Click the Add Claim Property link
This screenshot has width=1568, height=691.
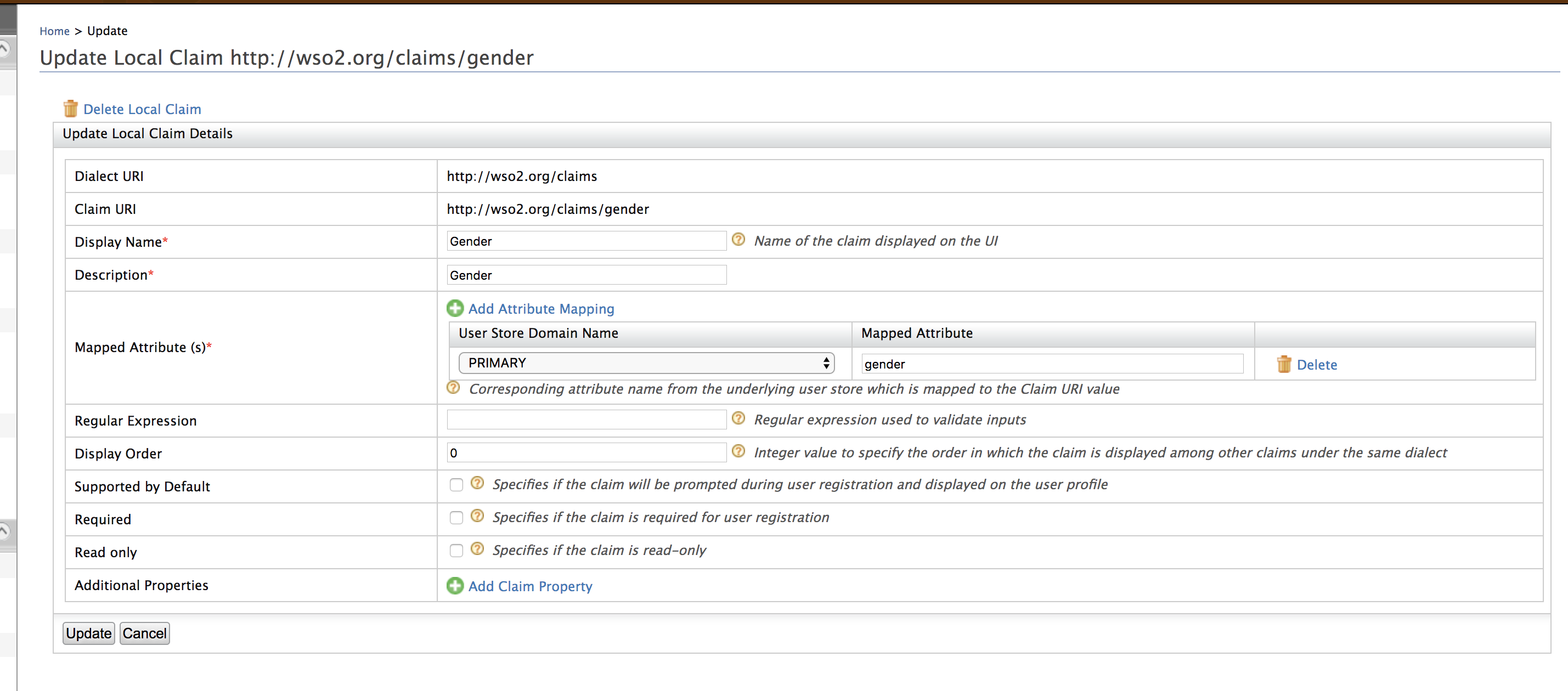(530, 586)
